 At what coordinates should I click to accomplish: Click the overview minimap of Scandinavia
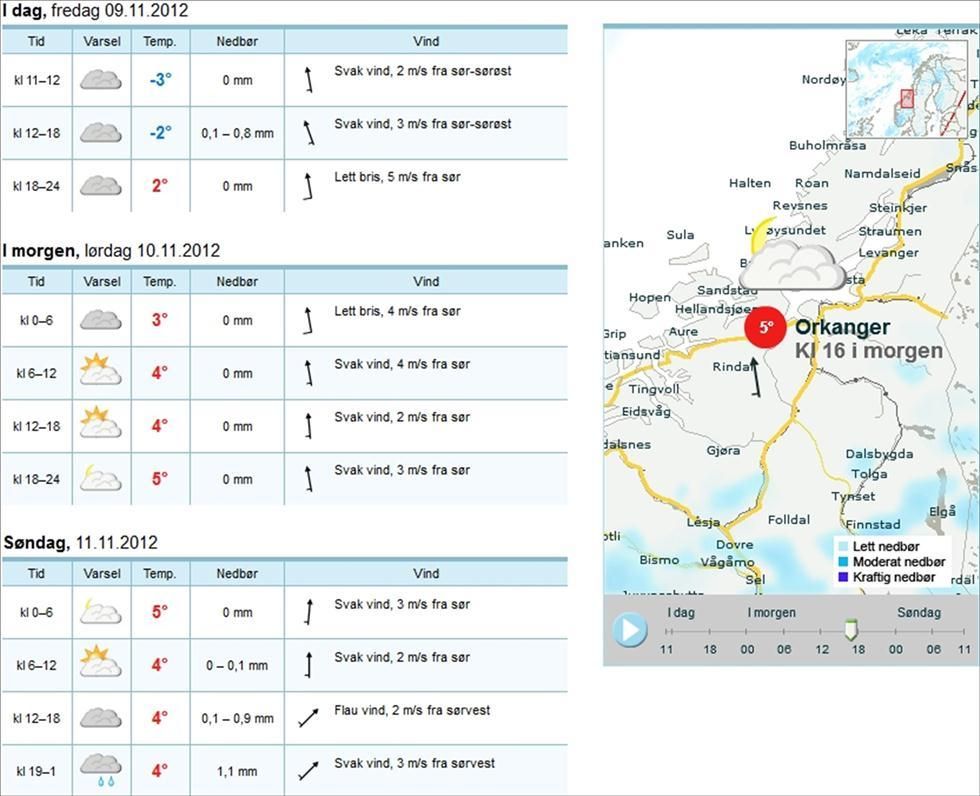906,89
